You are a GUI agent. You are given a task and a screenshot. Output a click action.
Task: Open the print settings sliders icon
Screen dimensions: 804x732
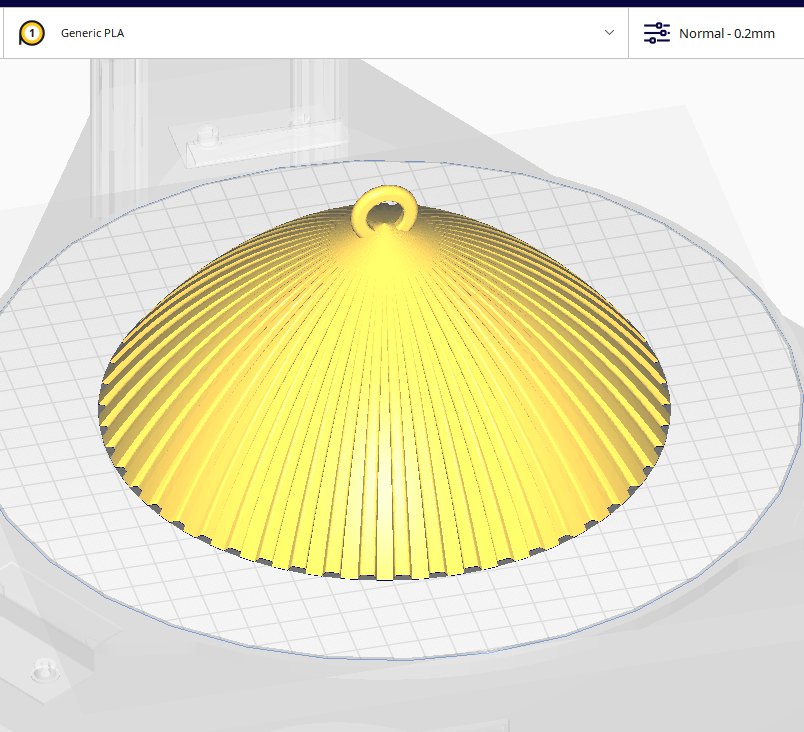click(x=657, y=33)
